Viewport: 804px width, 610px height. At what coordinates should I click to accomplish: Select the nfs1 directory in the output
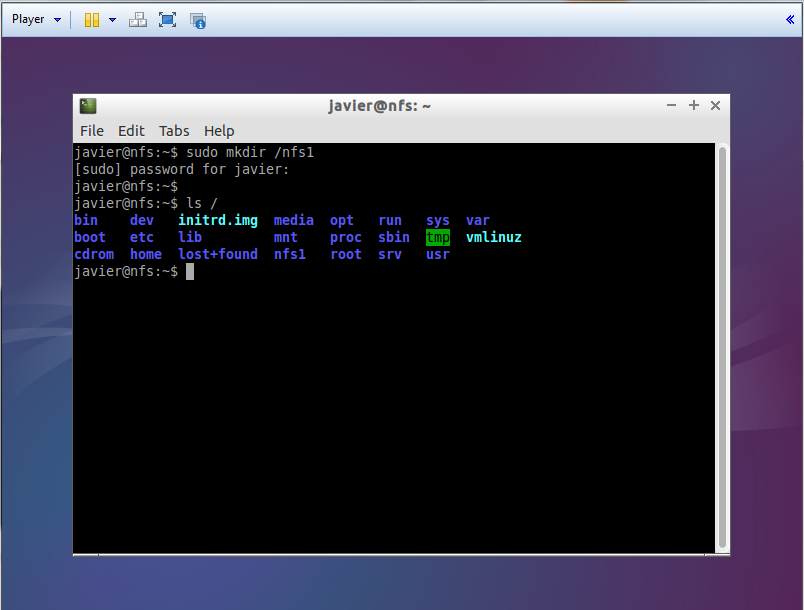click(x=289, y=253)
